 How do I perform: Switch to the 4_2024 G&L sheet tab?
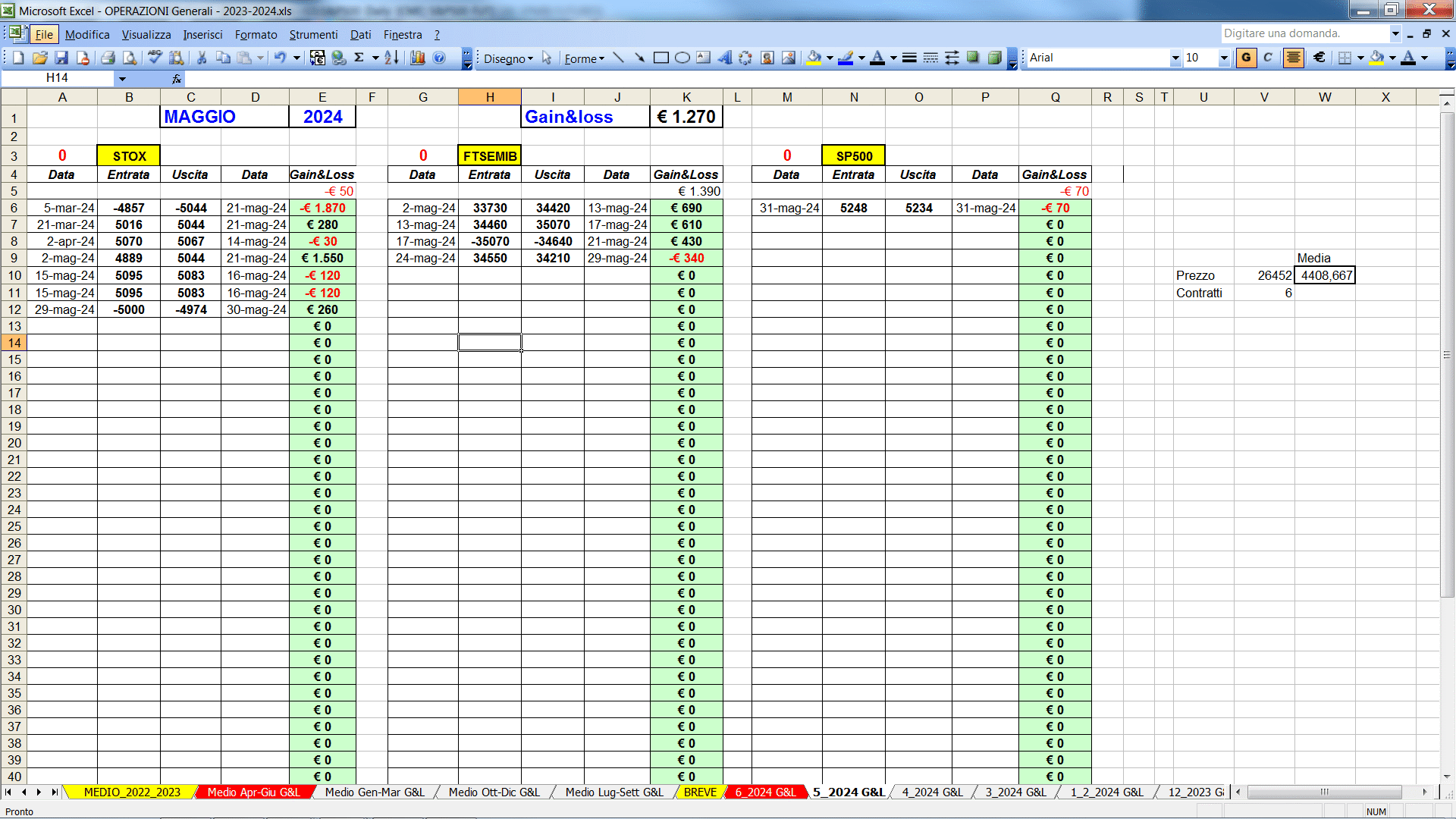pyautogui.click(x=932, y=792)
